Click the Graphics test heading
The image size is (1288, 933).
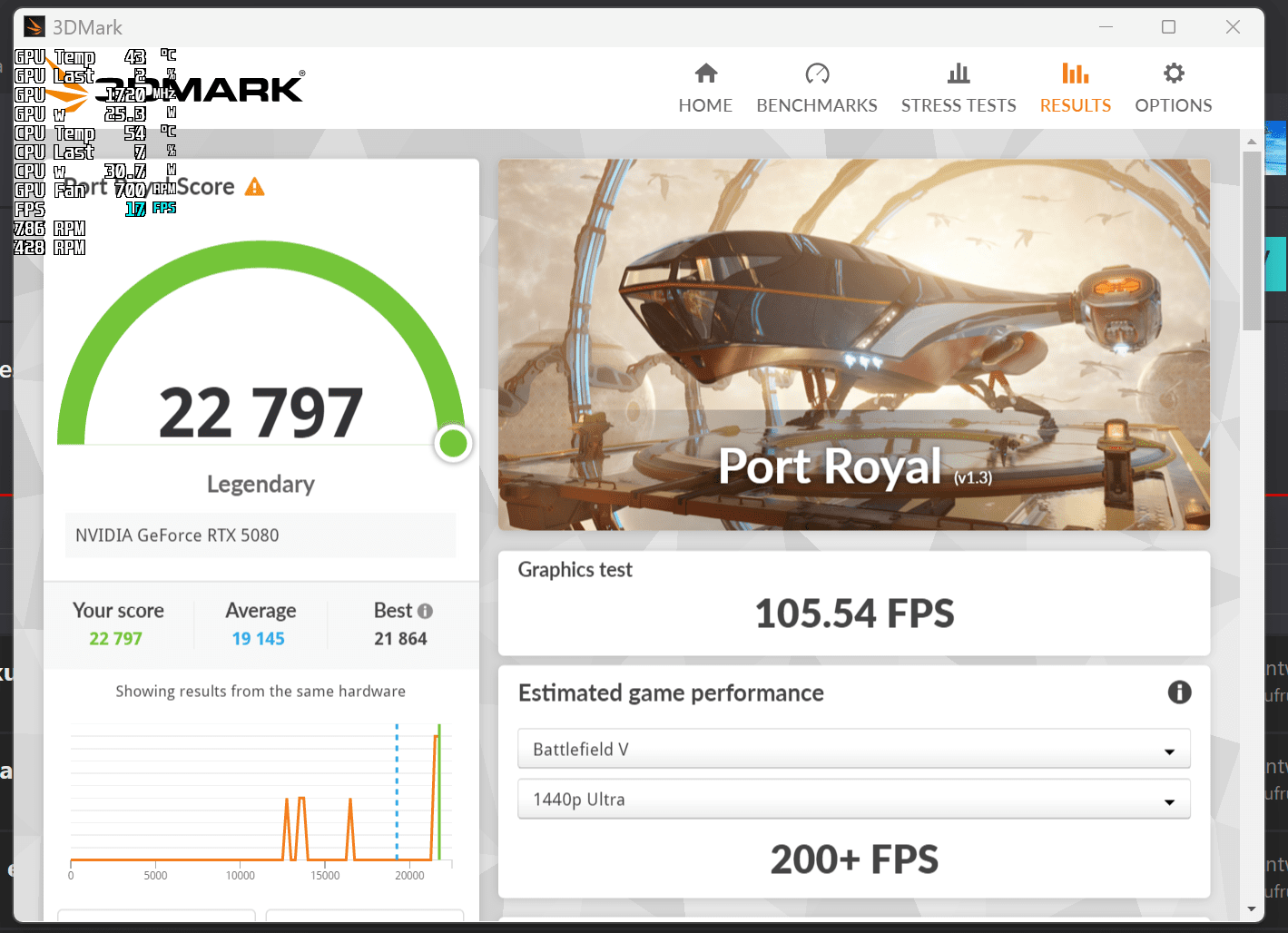(575, 570)
